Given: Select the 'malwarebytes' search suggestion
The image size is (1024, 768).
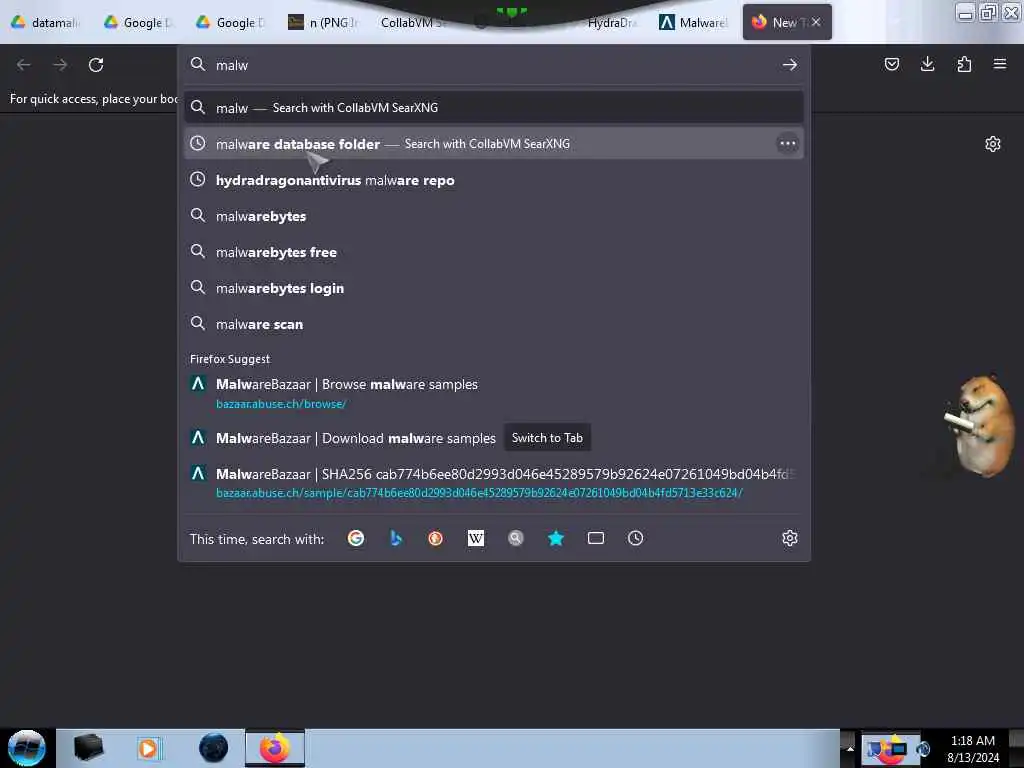Looking at the screenshot, I should click(x=493, y=216).
